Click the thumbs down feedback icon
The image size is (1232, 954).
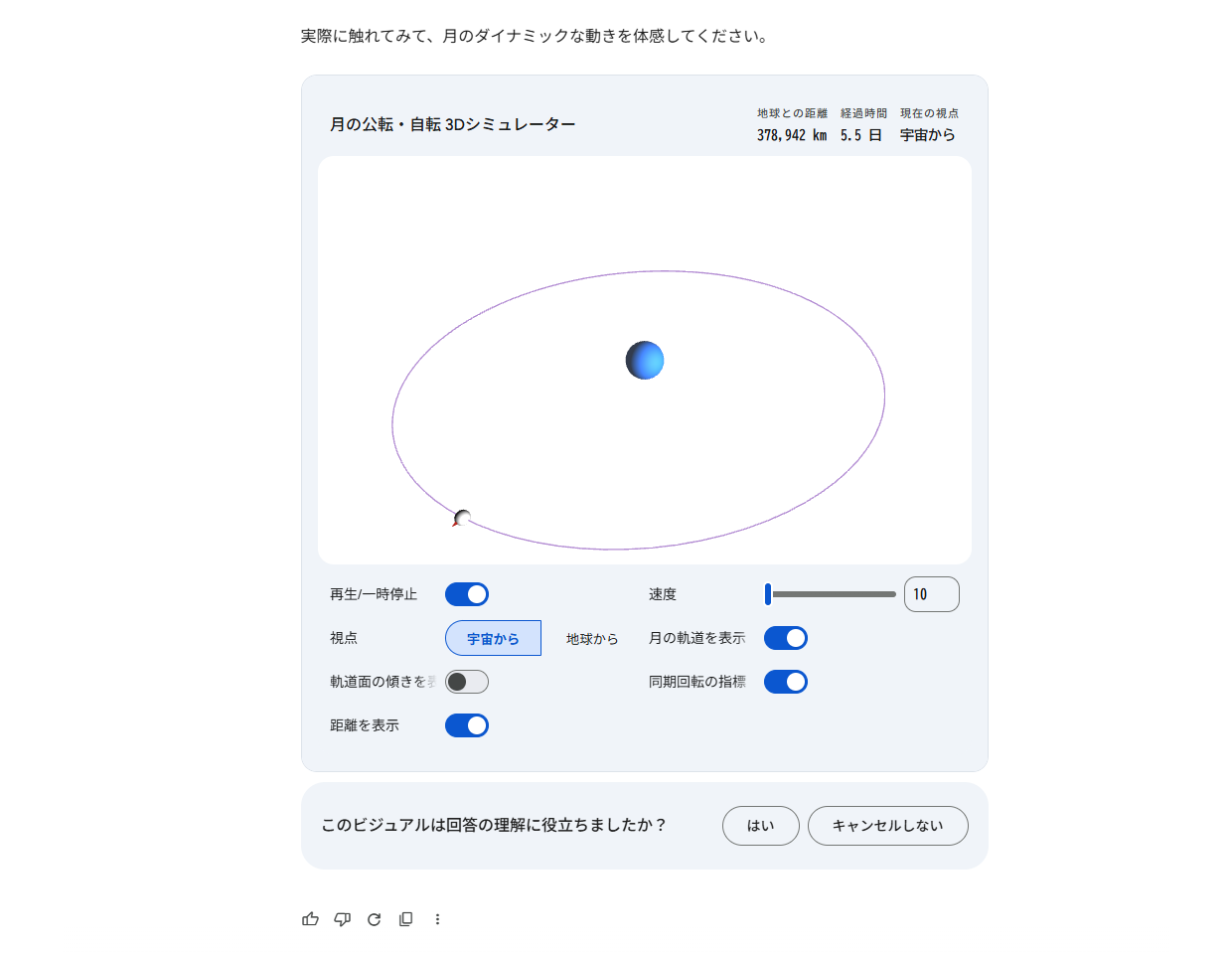coord(342,919)
